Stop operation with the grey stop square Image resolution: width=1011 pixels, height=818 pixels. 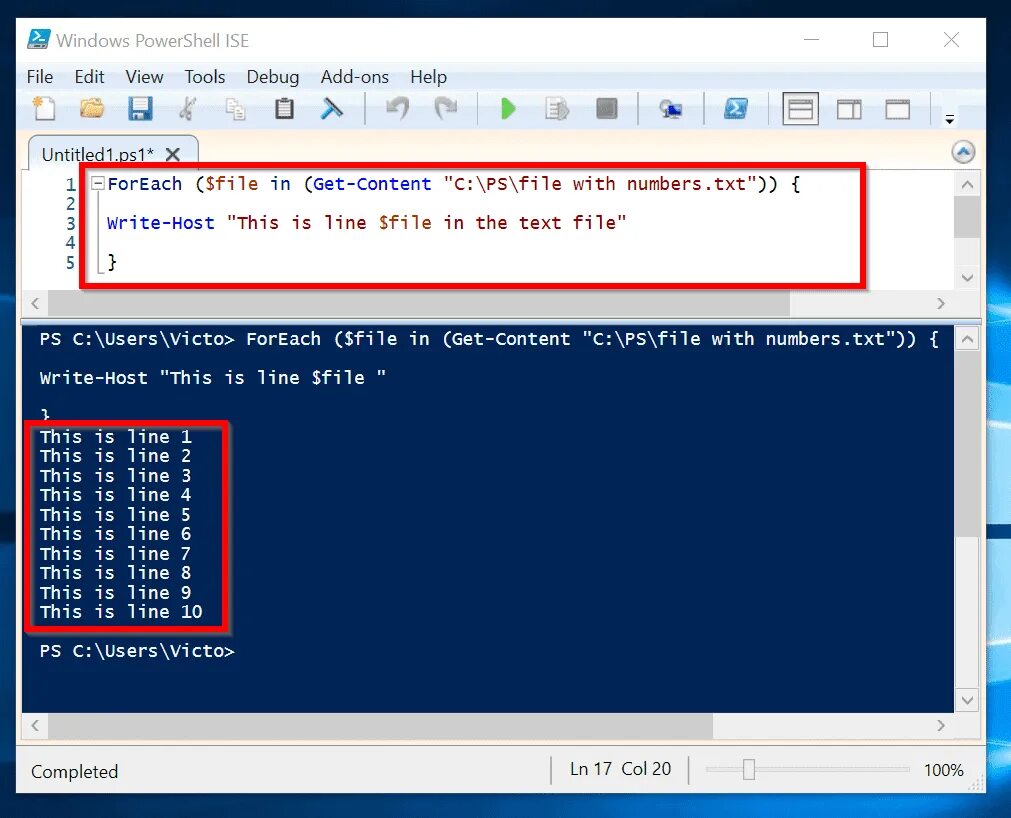(x=606, y=108)
